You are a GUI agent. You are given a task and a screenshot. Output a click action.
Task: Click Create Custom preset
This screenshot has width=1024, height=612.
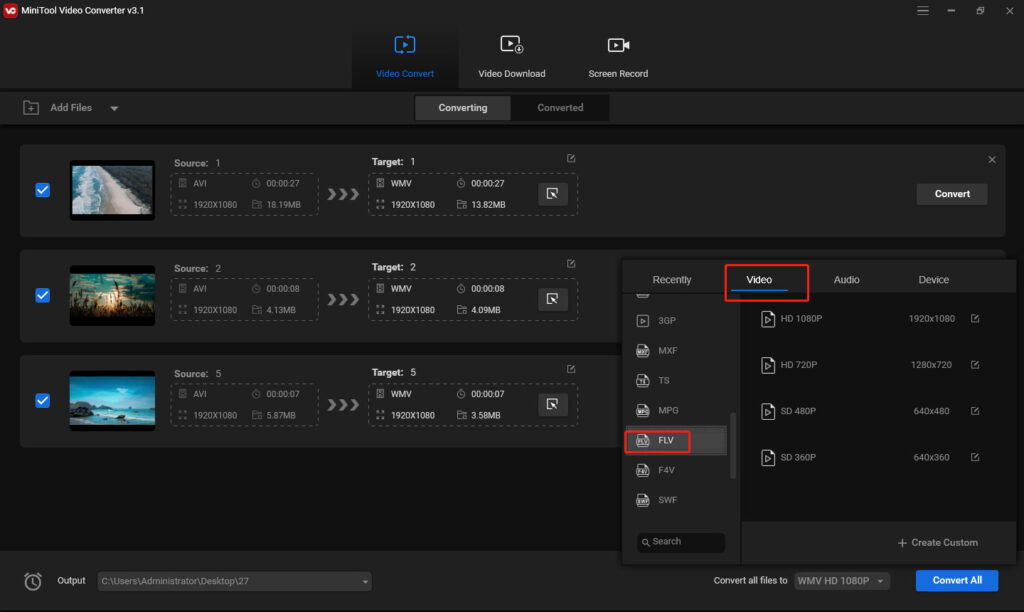click(938, 543)
